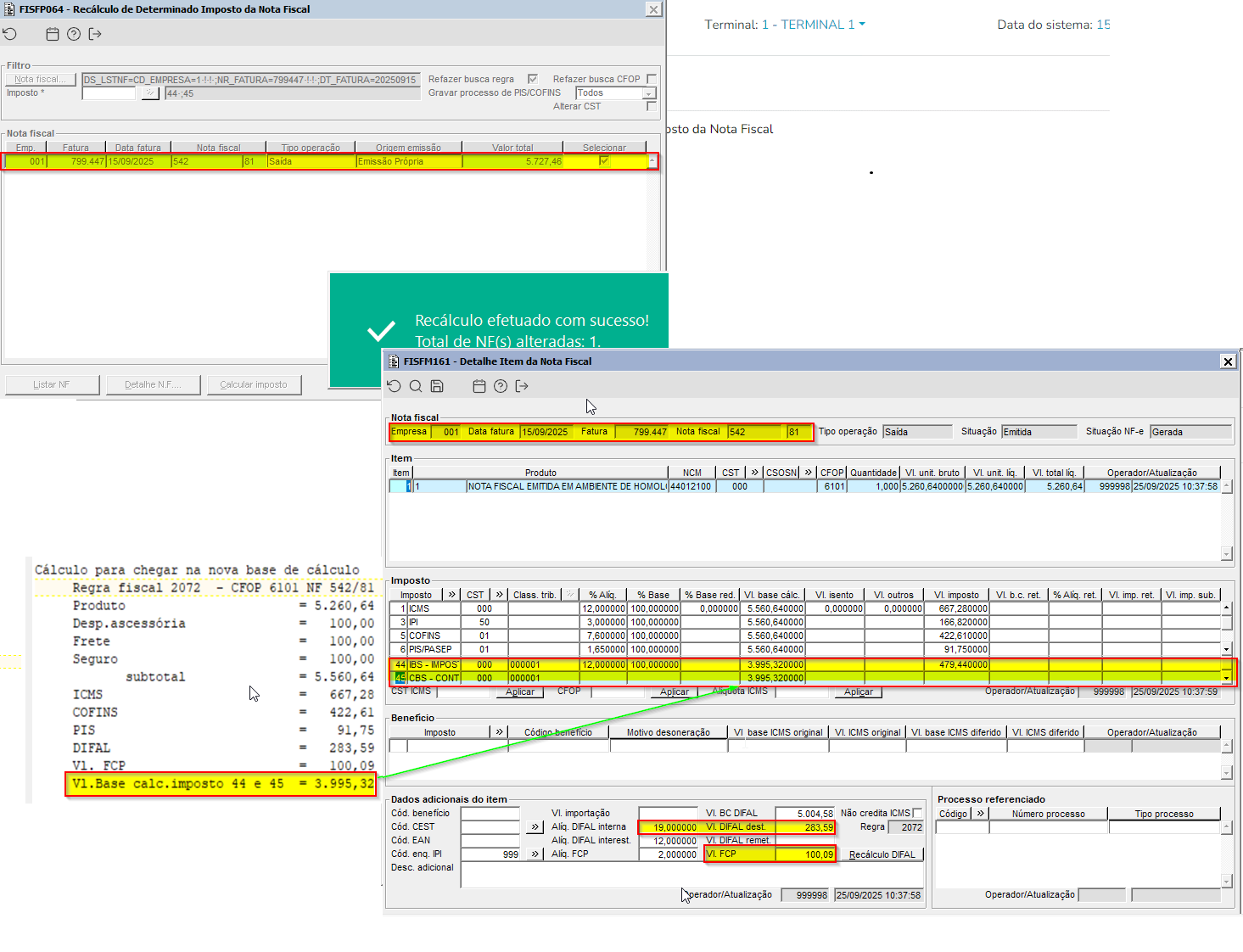Click the Vl. imposto column header
Image resolution: width=1243 pixels, height=952 pixels.
pyautogui.click(x=957, y=595)
